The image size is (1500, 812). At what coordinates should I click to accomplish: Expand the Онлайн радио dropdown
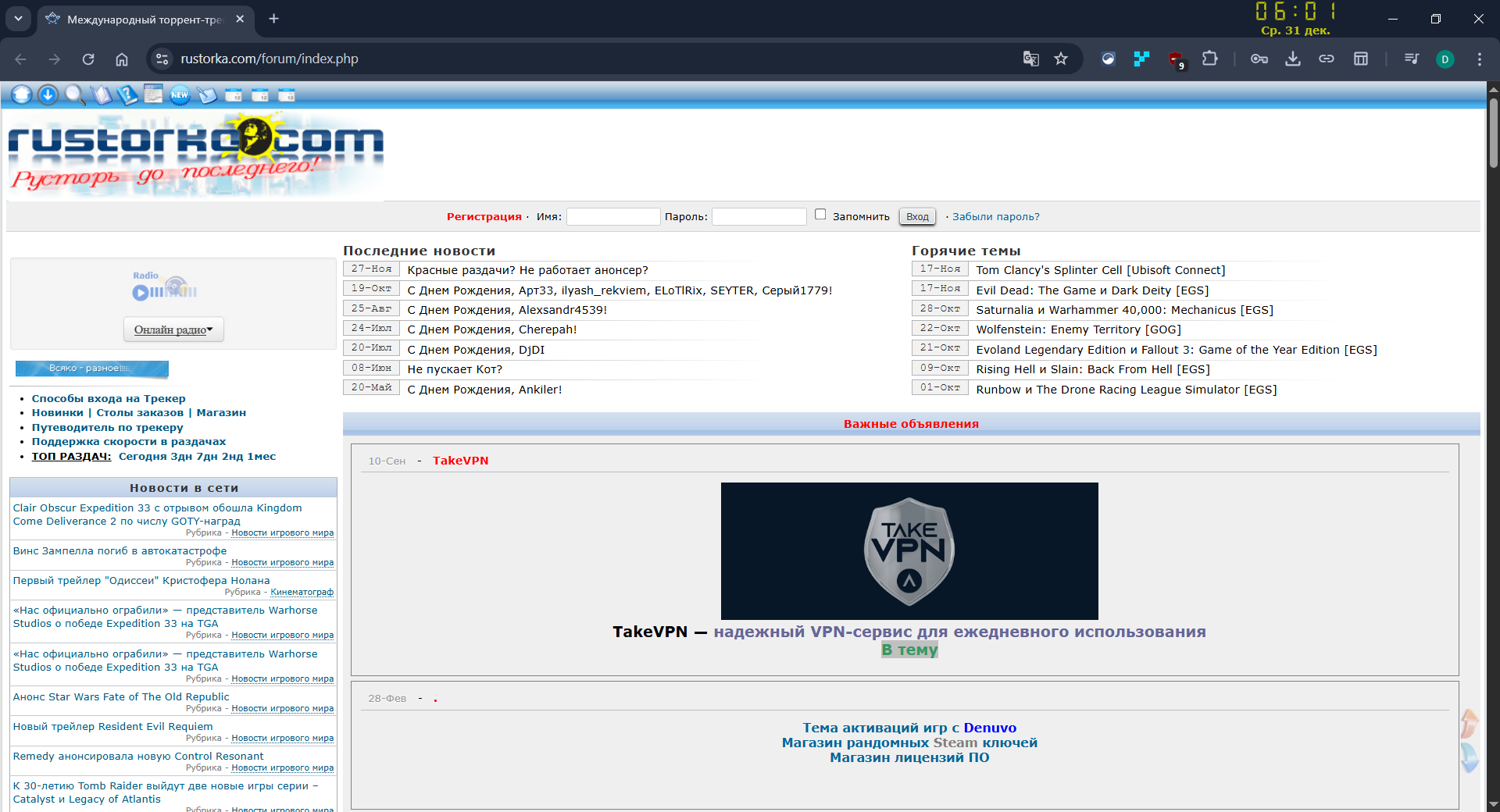coord(173,329)
